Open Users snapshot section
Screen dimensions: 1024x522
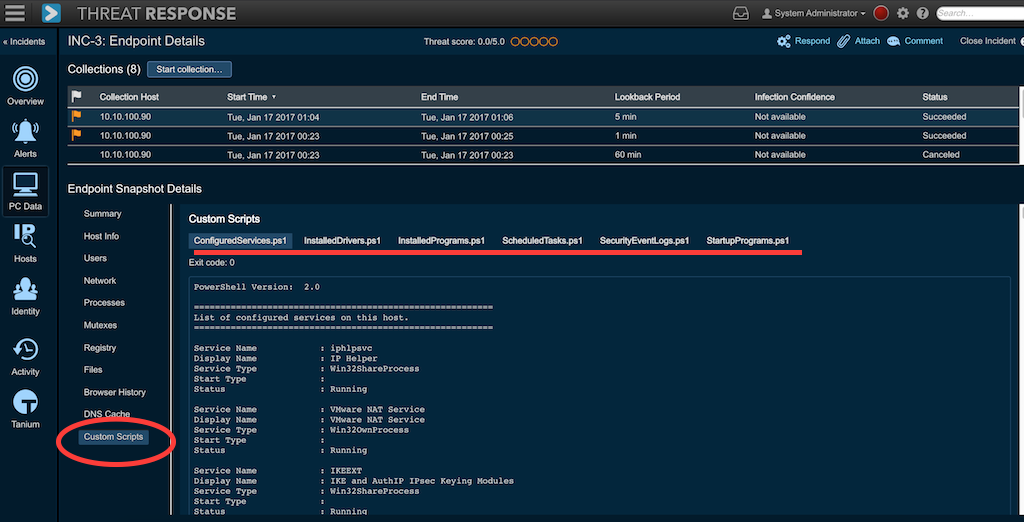[95, 258]
